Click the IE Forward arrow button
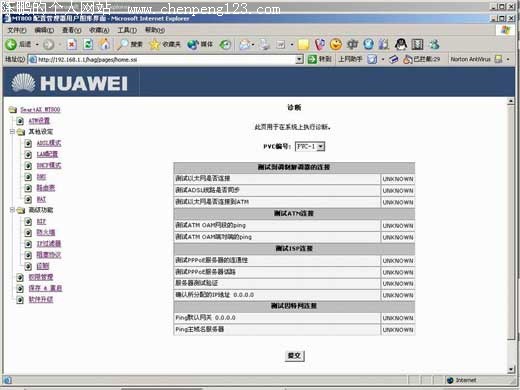The width and height of the screenshot is (520, 390). point(49,44)
